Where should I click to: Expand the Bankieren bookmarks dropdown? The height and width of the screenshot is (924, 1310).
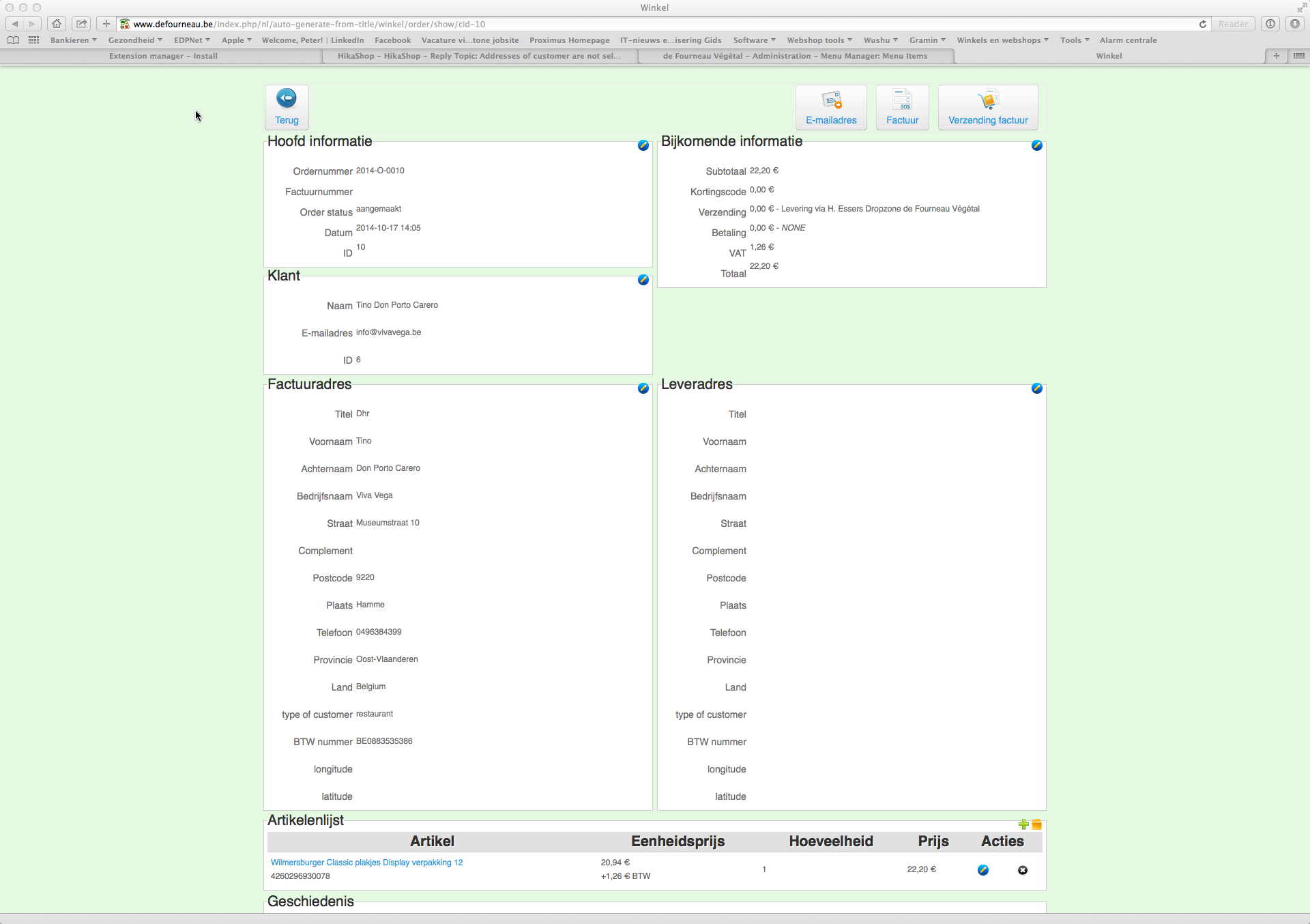click(x=73, y=40)
